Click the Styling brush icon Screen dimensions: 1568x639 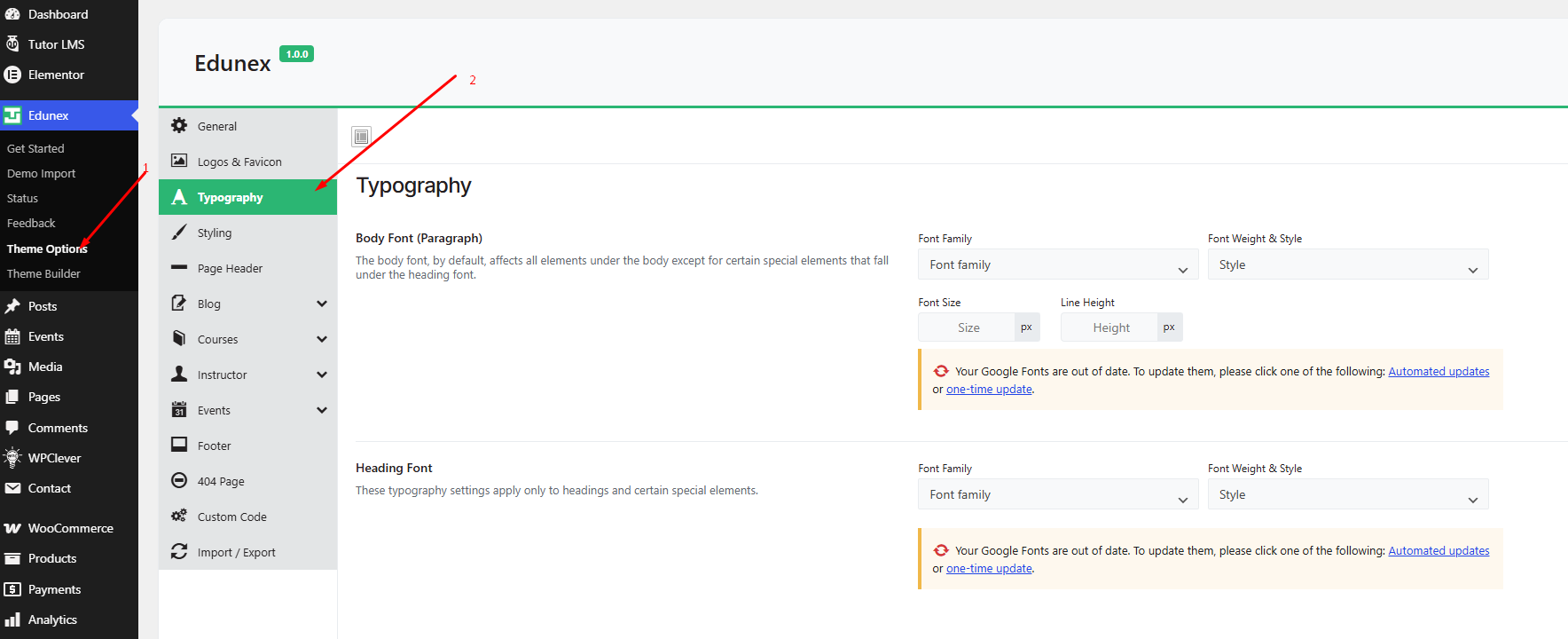179,232
